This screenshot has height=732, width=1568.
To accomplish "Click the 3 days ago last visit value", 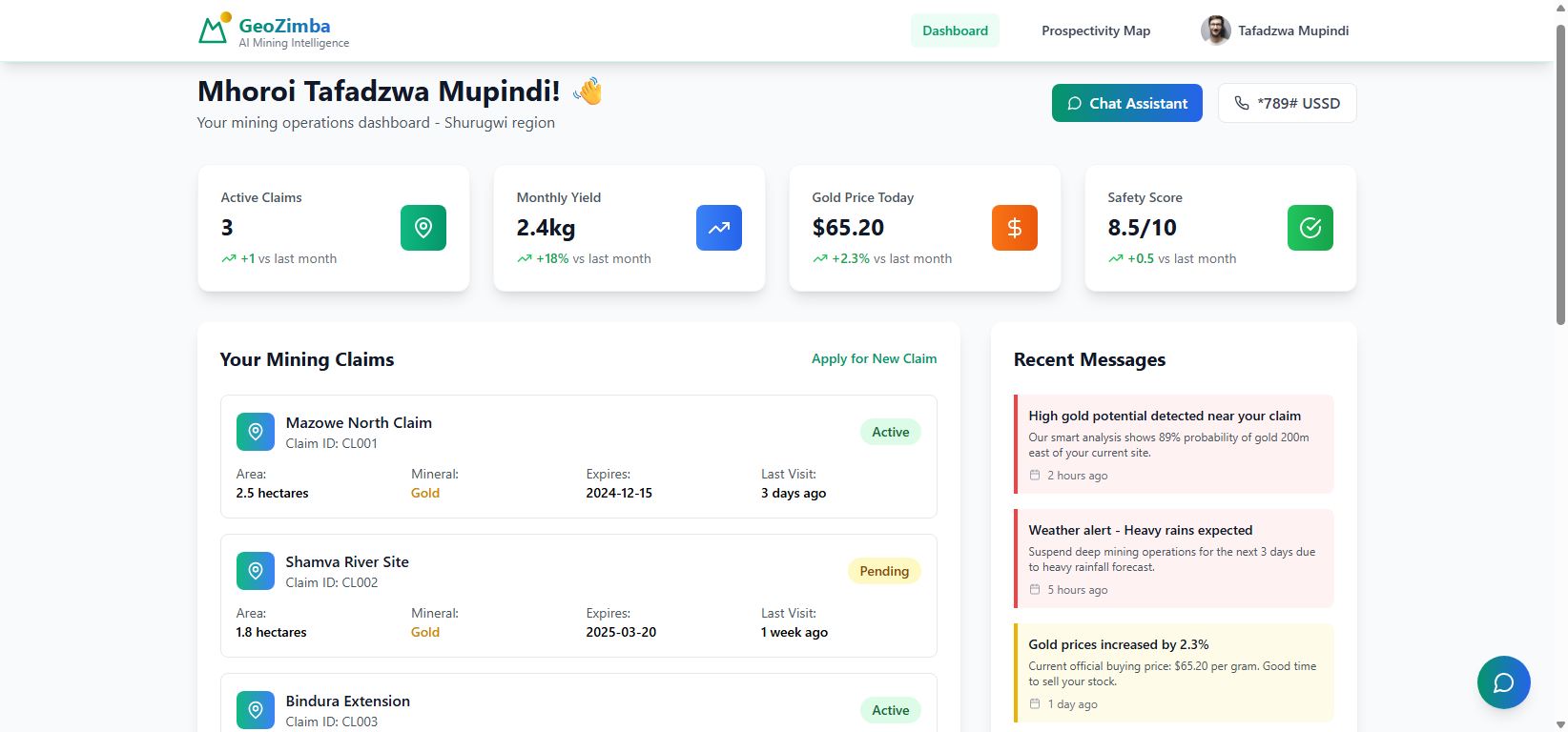I will 794,493.
